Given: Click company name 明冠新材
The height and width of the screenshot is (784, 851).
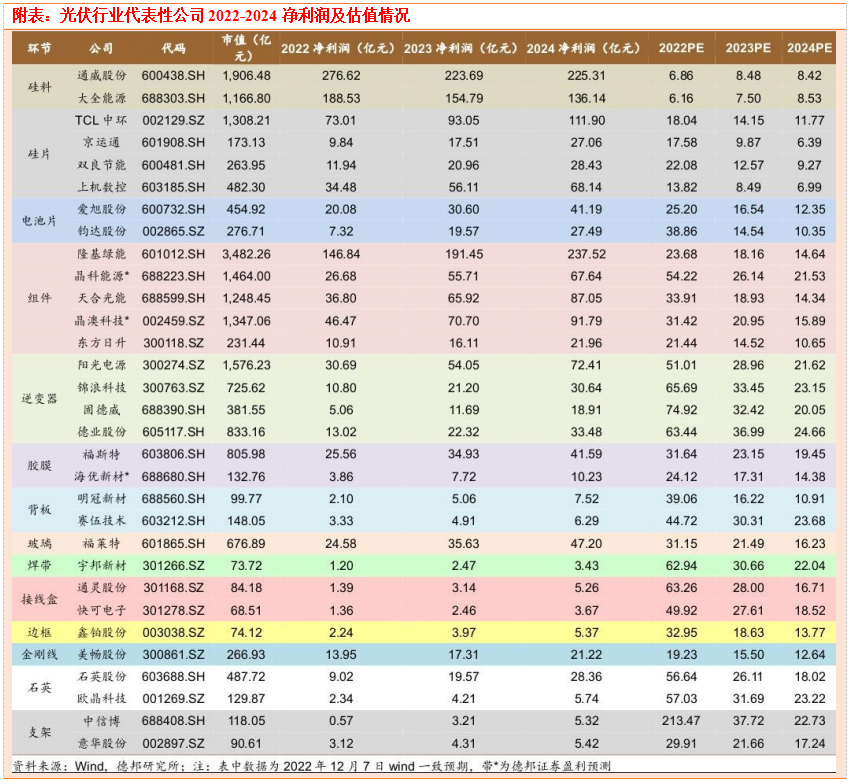Looking at the screenshot, I should (101, 499).
